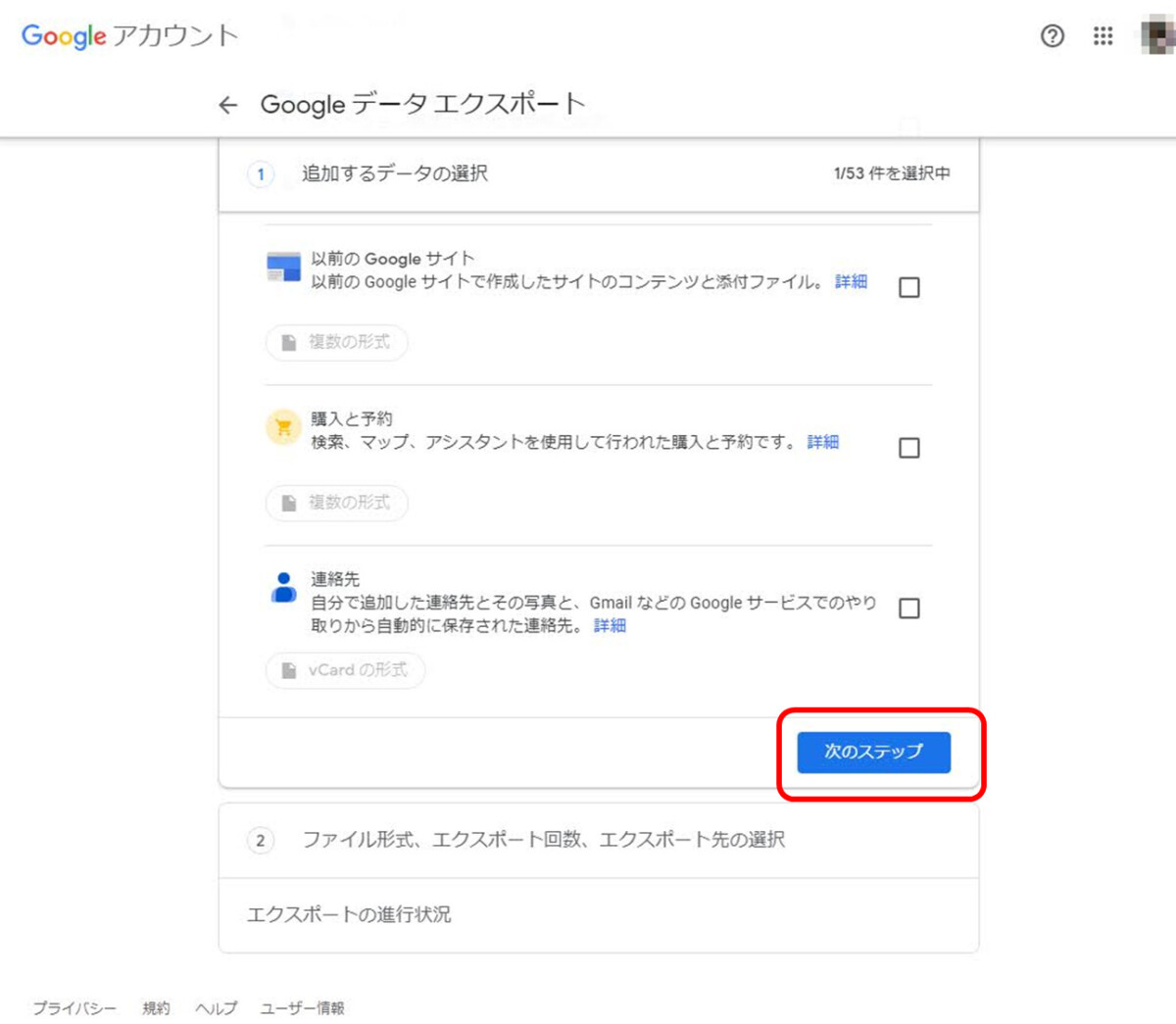This screenshot has height=1024, width=1176.
Task: Click the 以前の Google サイト title text
Action: click(x=392, y=259)
